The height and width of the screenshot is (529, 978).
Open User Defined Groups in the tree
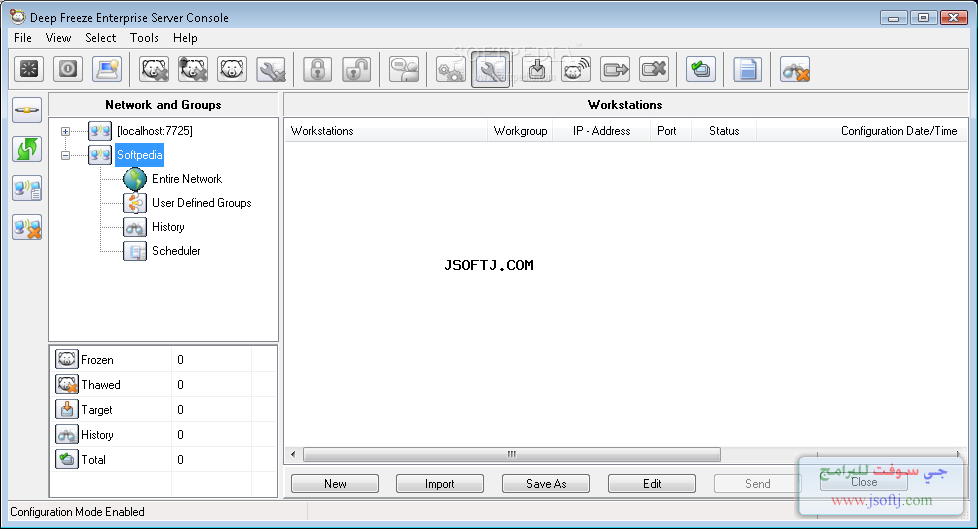point(201,203)
